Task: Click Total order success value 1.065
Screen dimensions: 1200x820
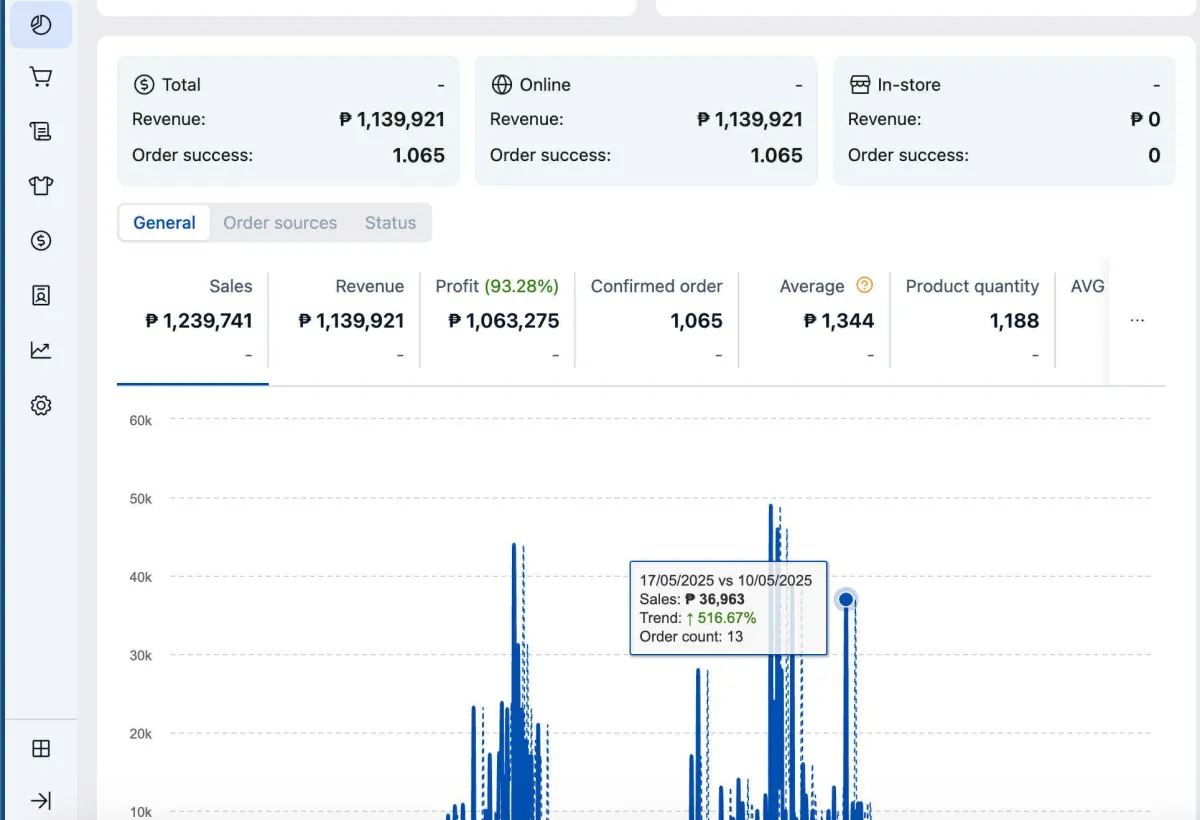Action: pos(418,155)
